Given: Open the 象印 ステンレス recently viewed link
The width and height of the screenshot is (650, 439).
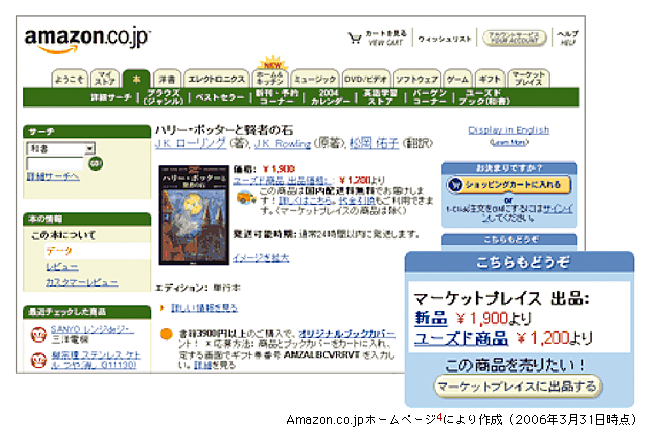Looking at the screenshot, I should pyautogui.click(x=95, y=359).
